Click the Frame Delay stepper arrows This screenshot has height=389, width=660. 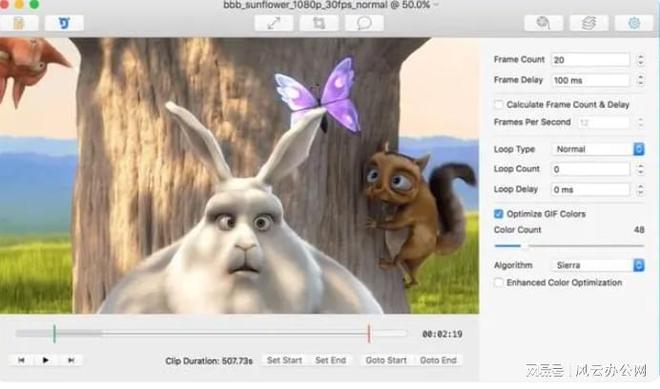click(640, 80)
